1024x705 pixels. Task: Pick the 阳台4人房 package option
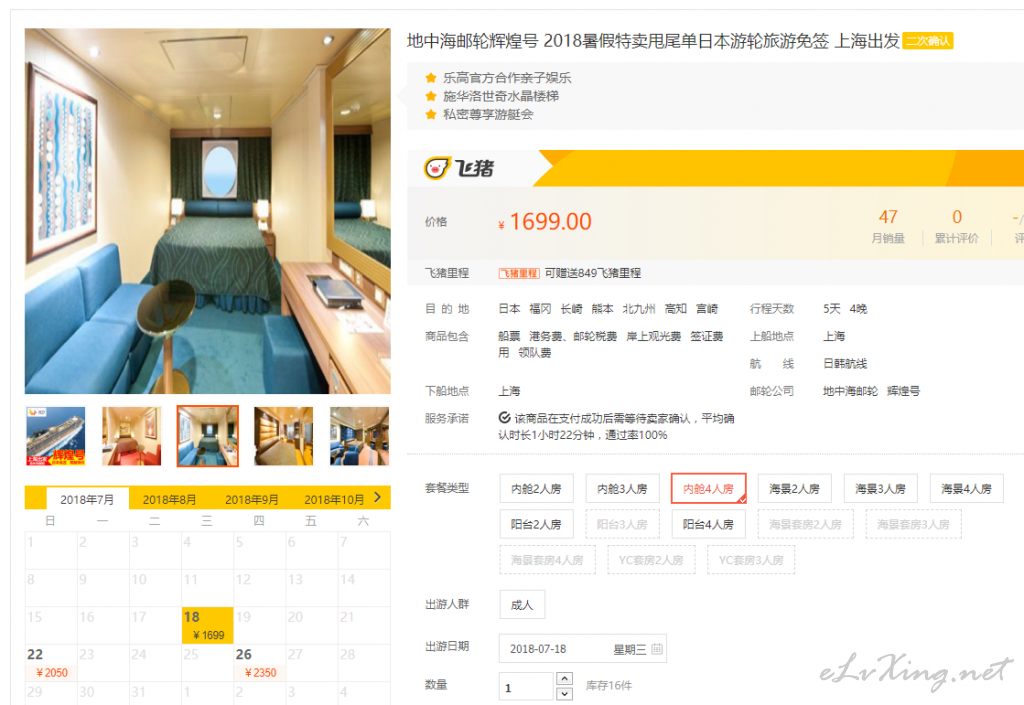708,524
